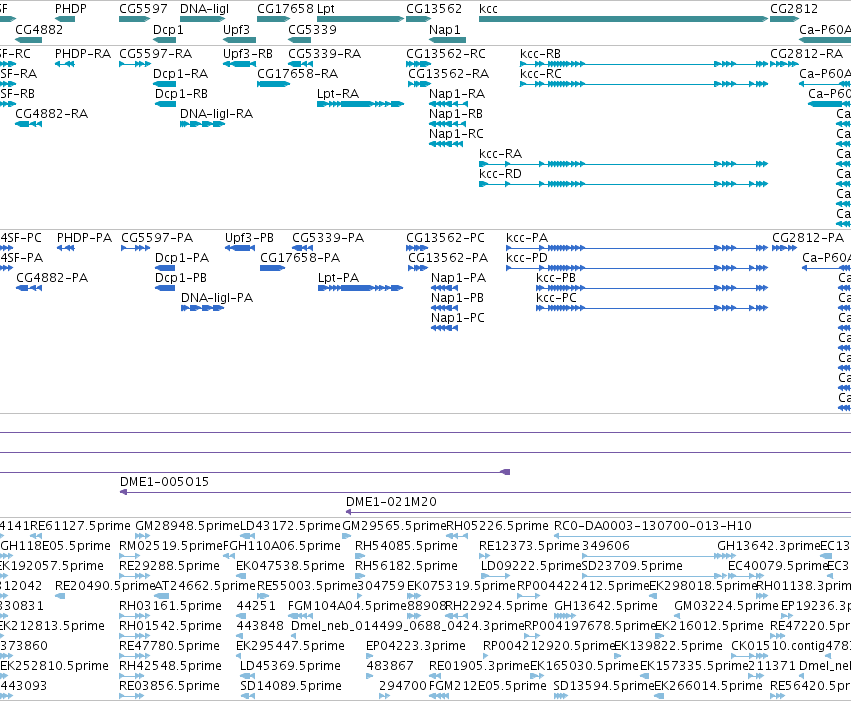Click the Dcp1-RA transcript
This screenshot has width=851, height=701.
pyautogui.click(x=164, y=84)
